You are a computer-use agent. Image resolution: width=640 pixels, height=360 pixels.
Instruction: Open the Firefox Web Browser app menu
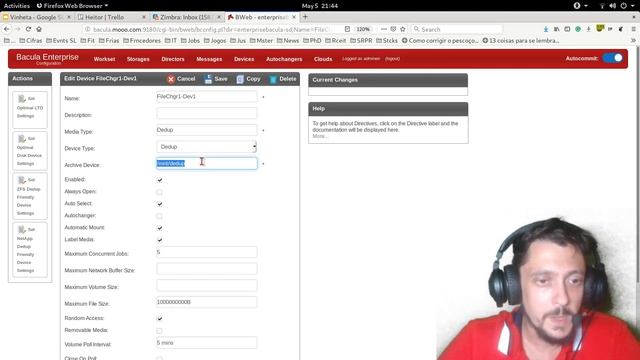coord(72,6)
